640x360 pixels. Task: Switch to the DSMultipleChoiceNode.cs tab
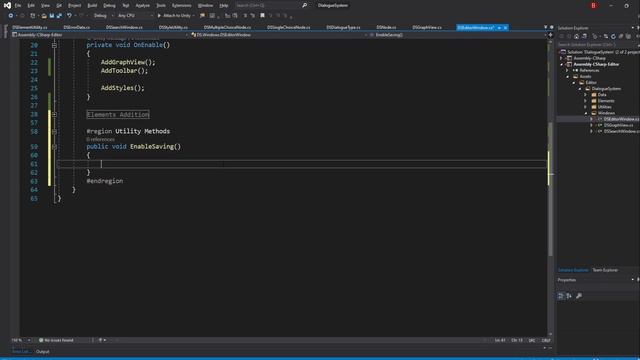(x=227, y=28)
